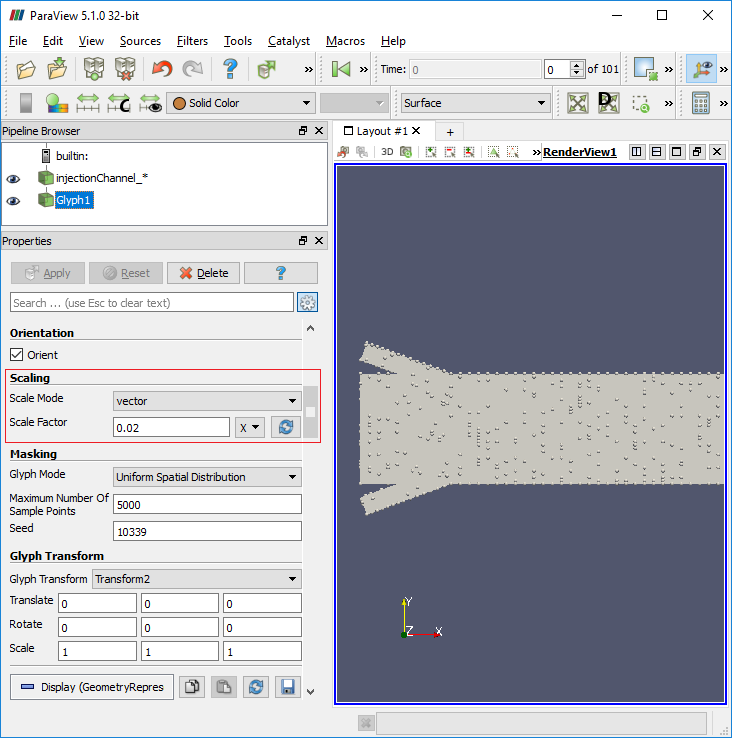Click Adjust Camera icon in the view toolbar

point(406,152)
